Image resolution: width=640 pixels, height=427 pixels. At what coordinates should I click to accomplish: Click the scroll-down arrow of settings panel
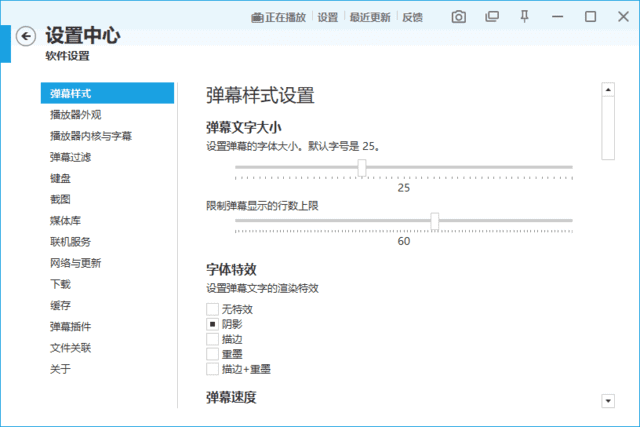(x=607, y=401)
